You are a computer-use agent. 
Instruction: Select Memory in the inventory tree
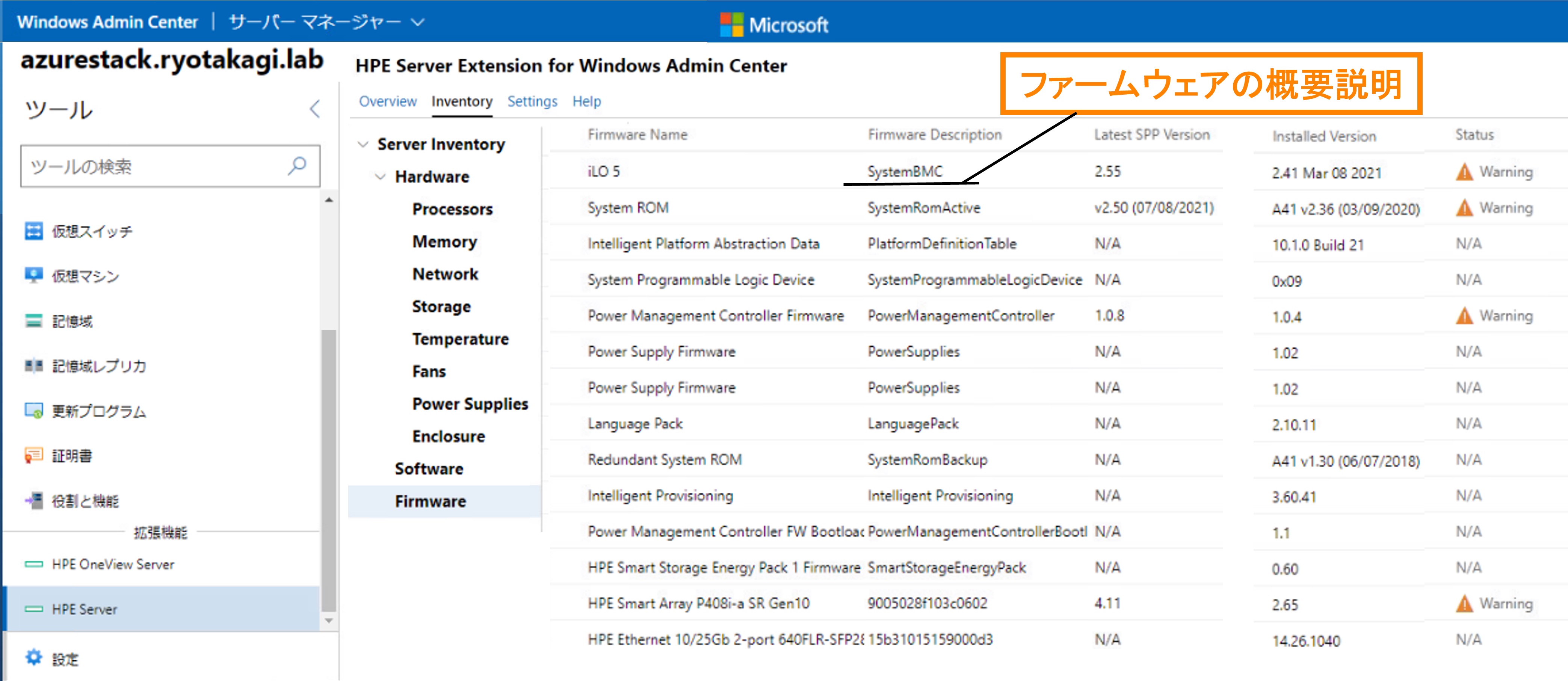(444, 242)
